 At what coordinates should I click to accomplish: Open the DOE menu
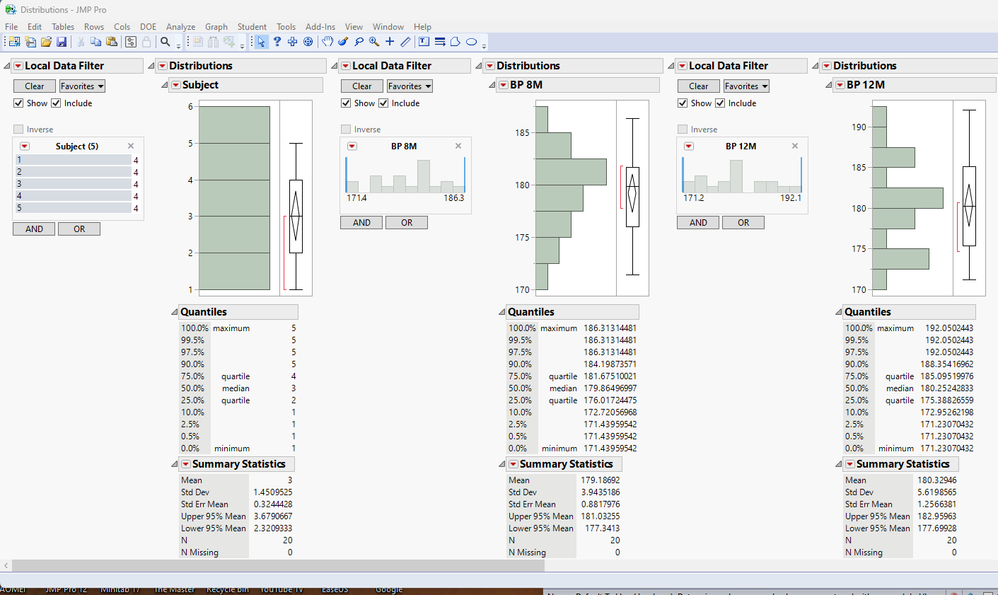(x=148, y=27)
